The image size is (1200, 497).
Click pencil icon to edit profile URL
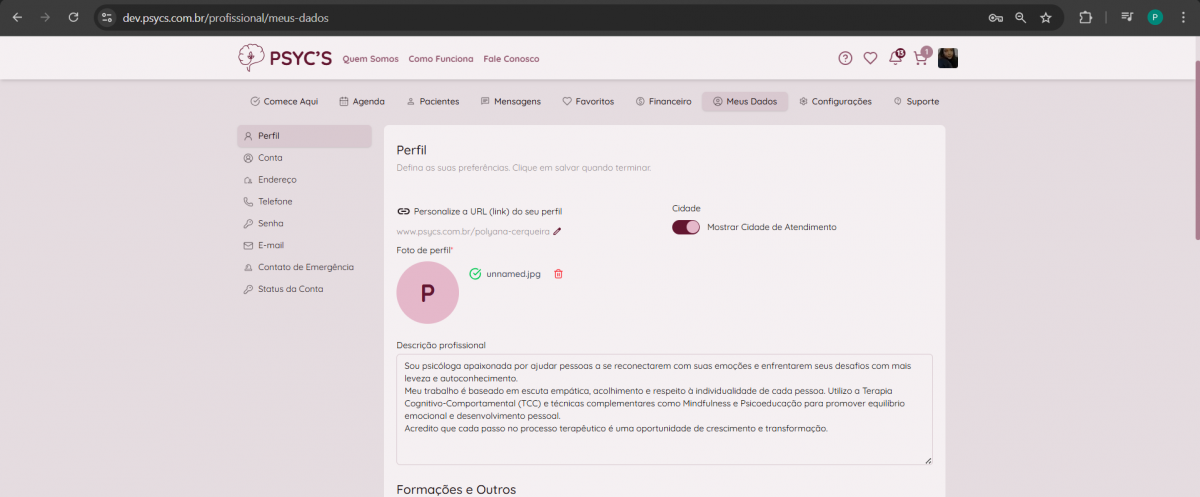(x=557, y=231)
